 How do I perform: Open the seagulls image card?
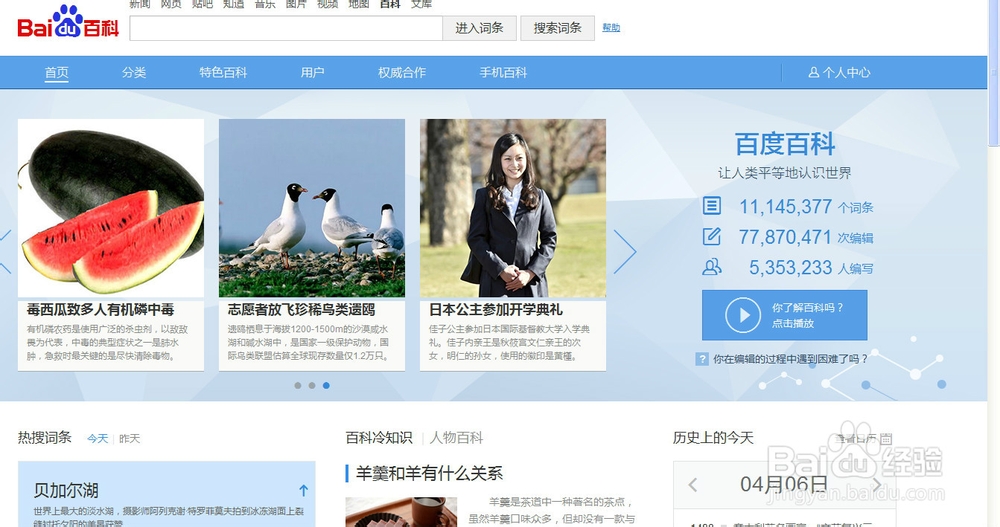[312, 208]
